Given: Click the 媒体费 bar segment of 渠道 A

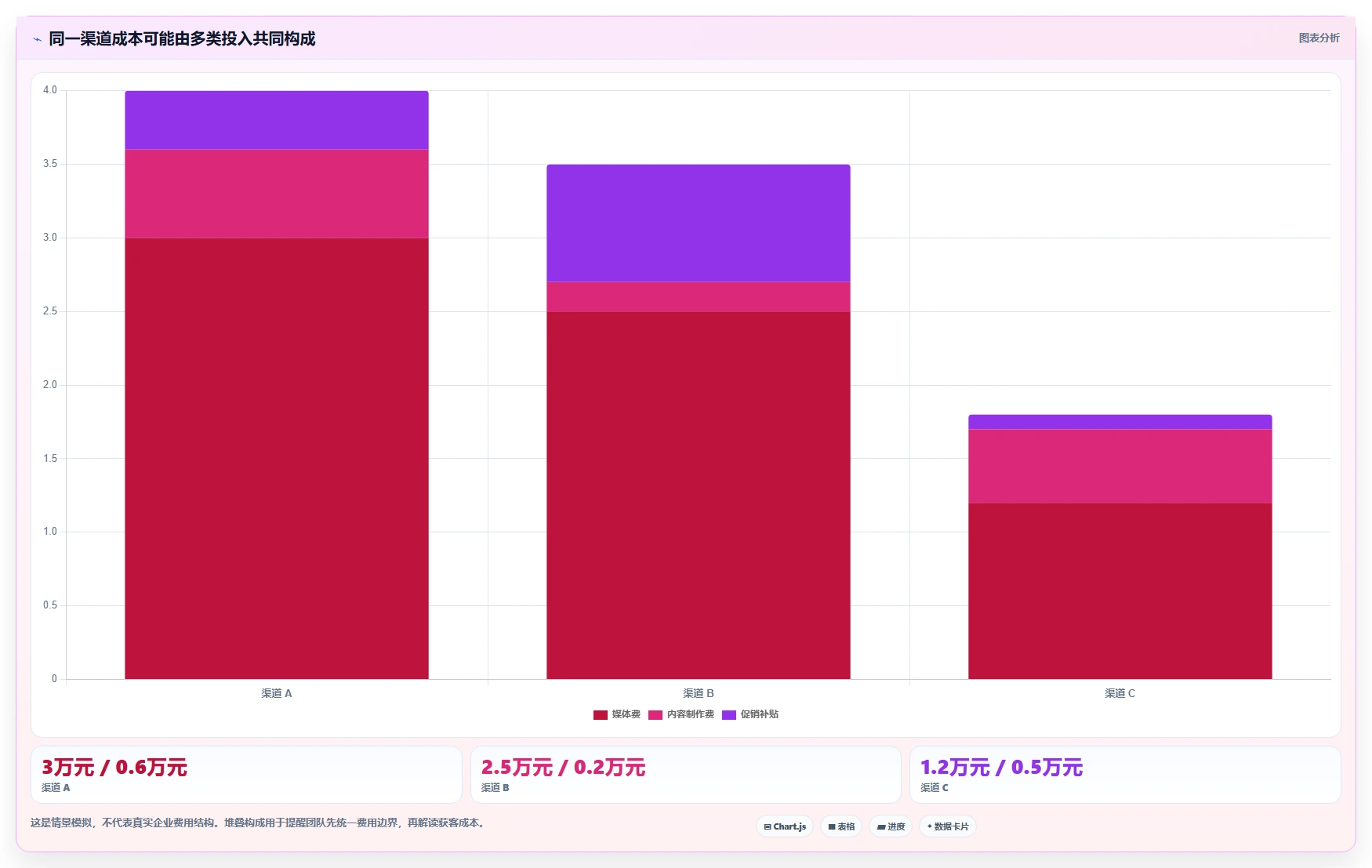Looking at the screenshot, I should pos(277,459).
